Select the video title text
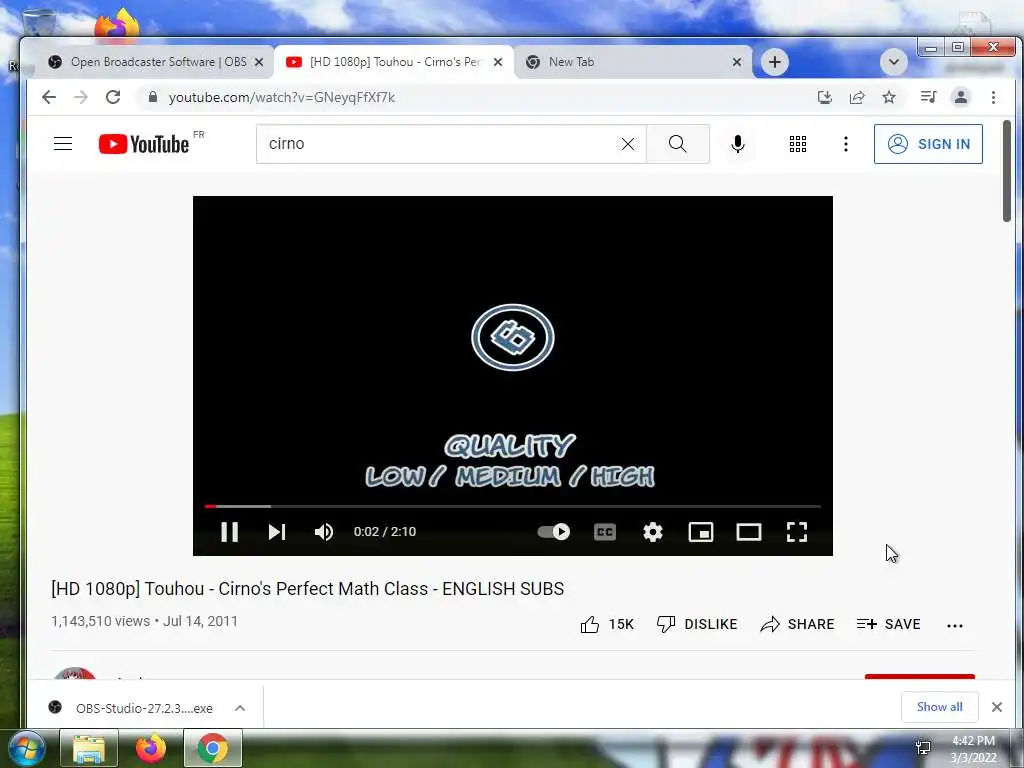Image resolution: width=1024 pixels, height=768 pixels. point(308,588)
